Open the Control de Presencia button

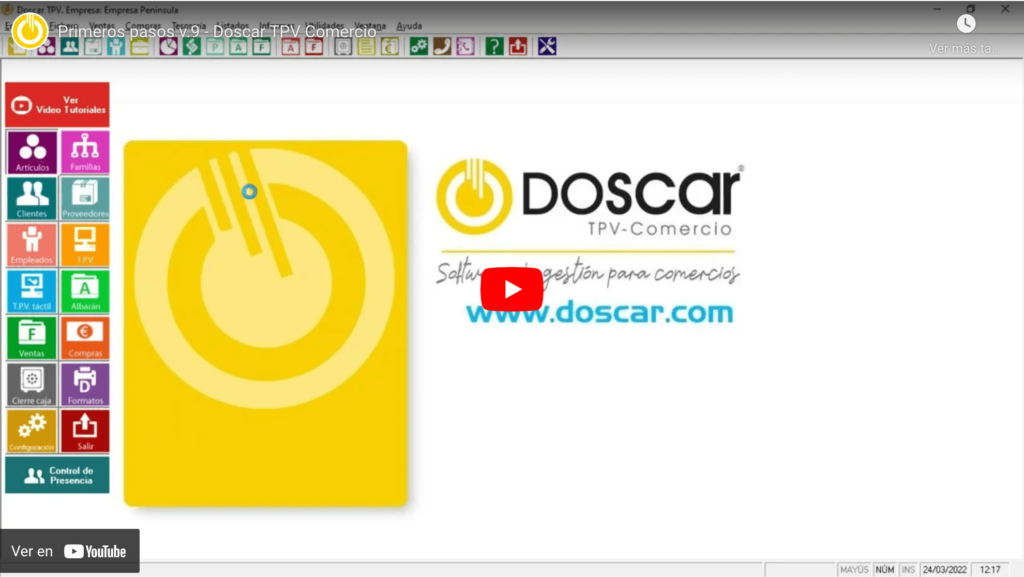coord(57,475)
